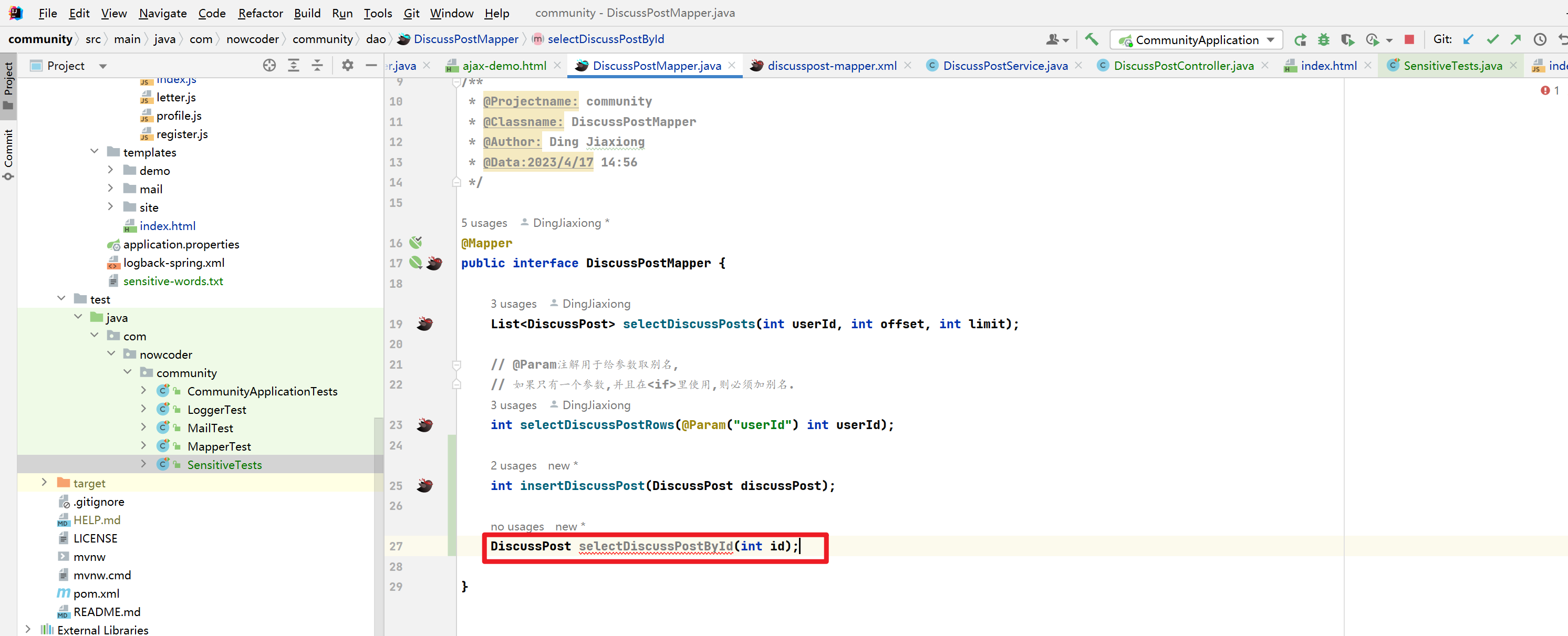Image resolution: width=1568 pixels, height=636 pixels.
Task: Select sensitive-words.txt in project tree
Action: pyautogui.click(x=173, y=281)
